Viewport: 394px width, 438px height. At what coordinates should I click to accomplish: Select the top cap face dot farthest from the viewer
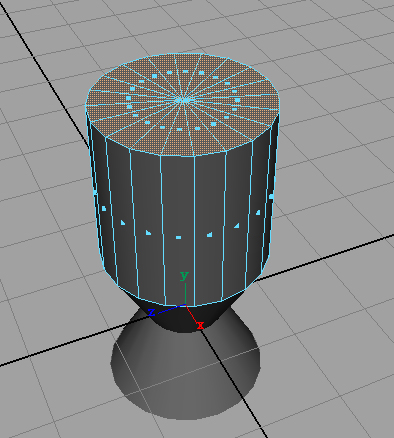click(186, 71)
